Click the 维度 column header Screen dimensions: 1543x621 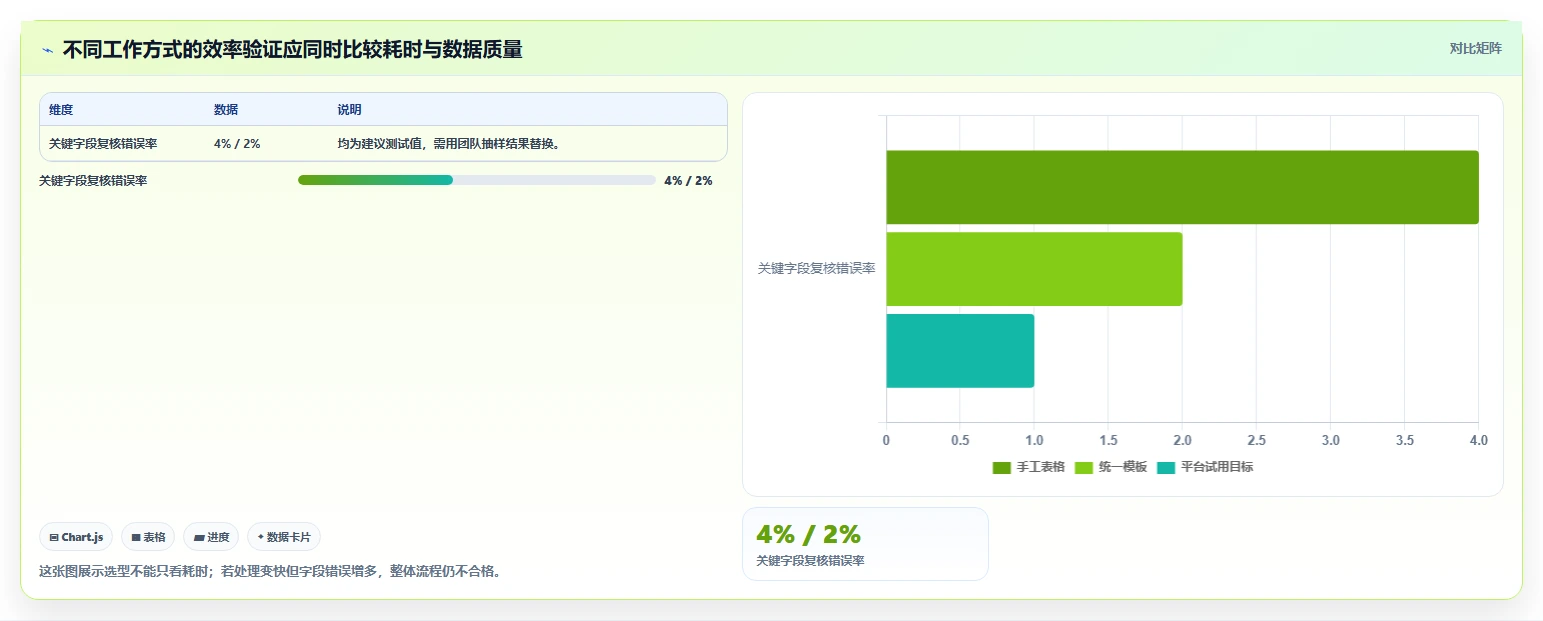point(61,109)
